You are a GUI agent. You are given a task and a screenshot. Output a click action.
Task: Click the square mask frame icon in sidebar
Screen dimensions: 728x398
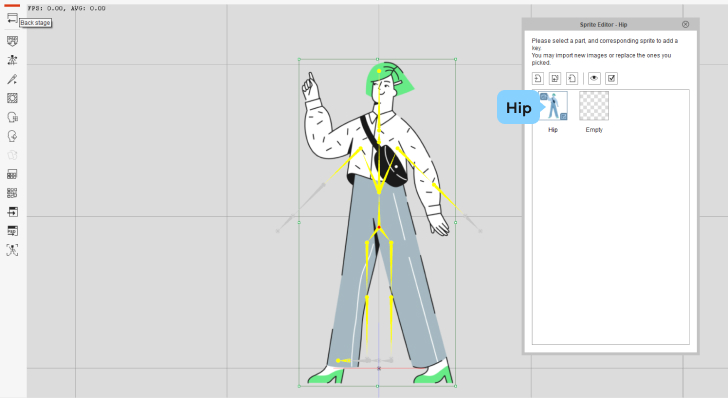[x=12, y=98]
